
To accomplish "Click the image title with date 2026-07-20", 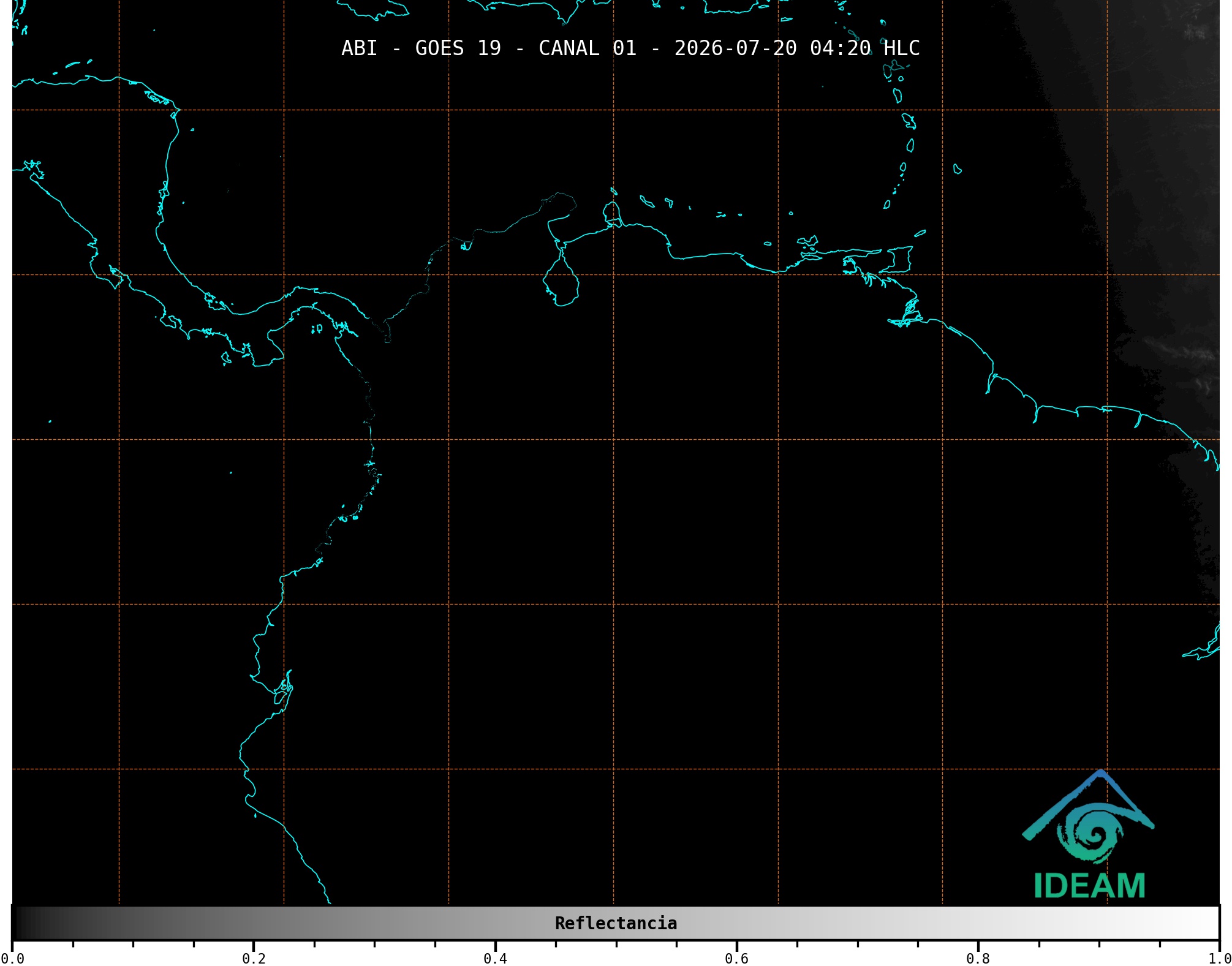I will 630,48.
